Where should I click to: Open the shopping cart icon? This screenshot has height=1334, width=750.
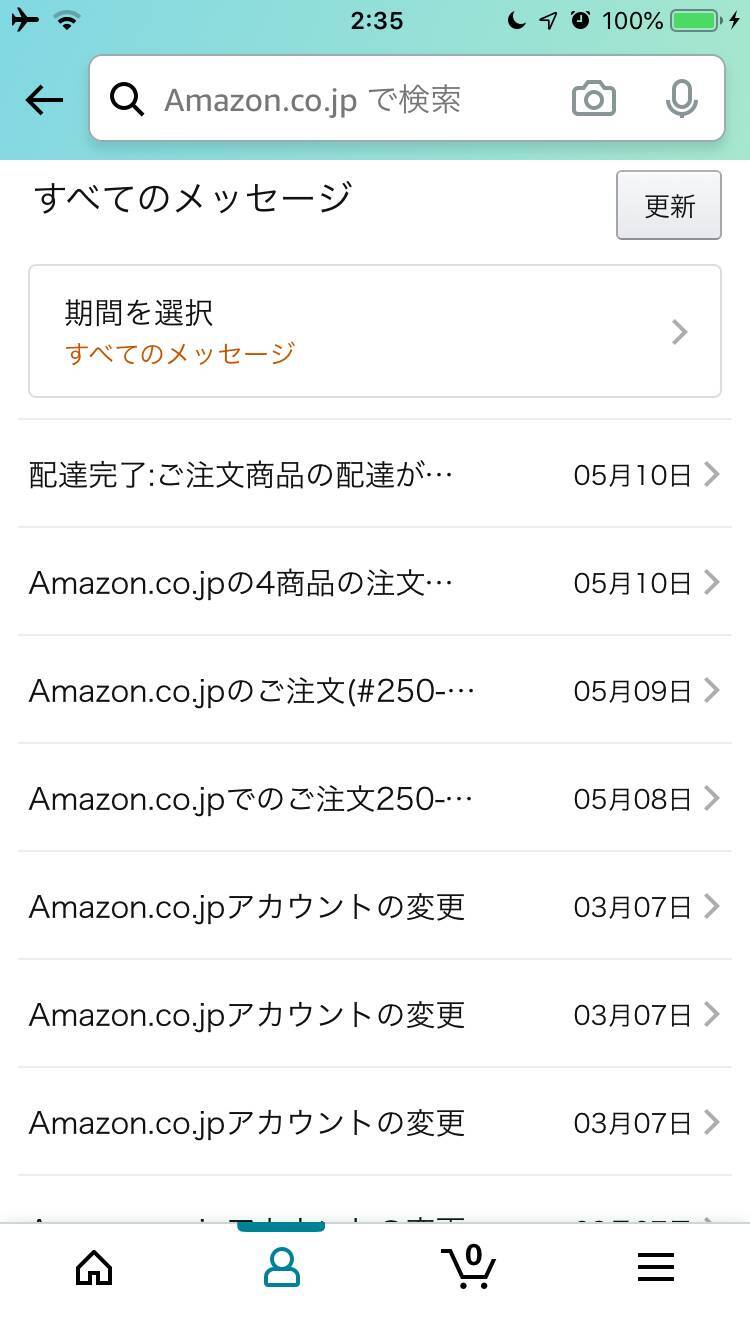click(x=468, y=1267)
